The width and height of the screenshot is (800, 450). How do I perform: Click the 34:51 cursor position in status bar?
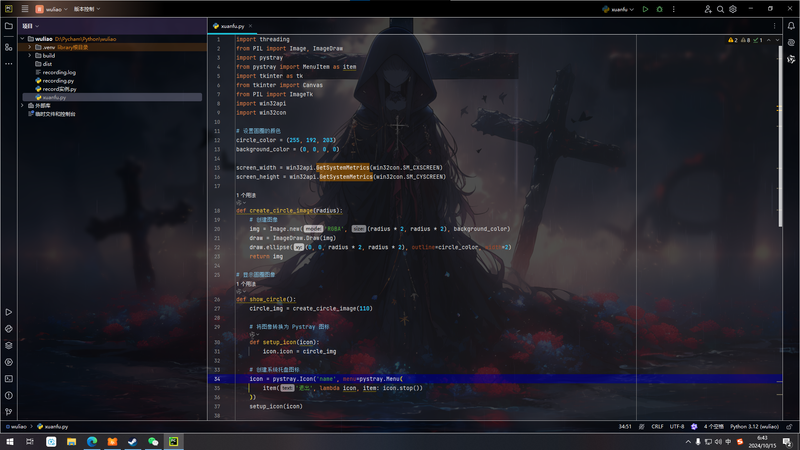click(x=625, y=427)
